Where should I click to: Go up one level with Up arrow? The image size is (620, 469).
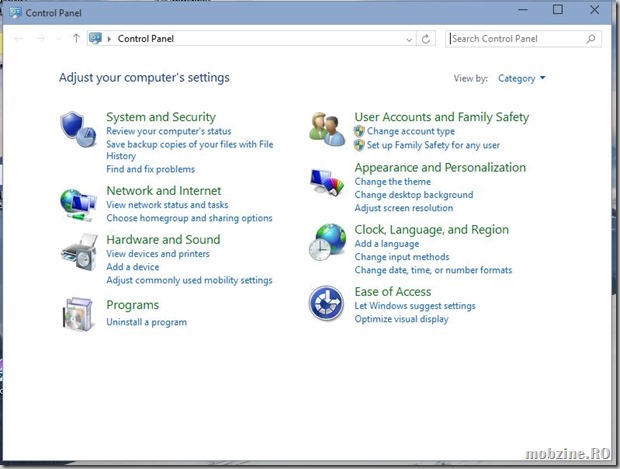click(x=76, y=38)
